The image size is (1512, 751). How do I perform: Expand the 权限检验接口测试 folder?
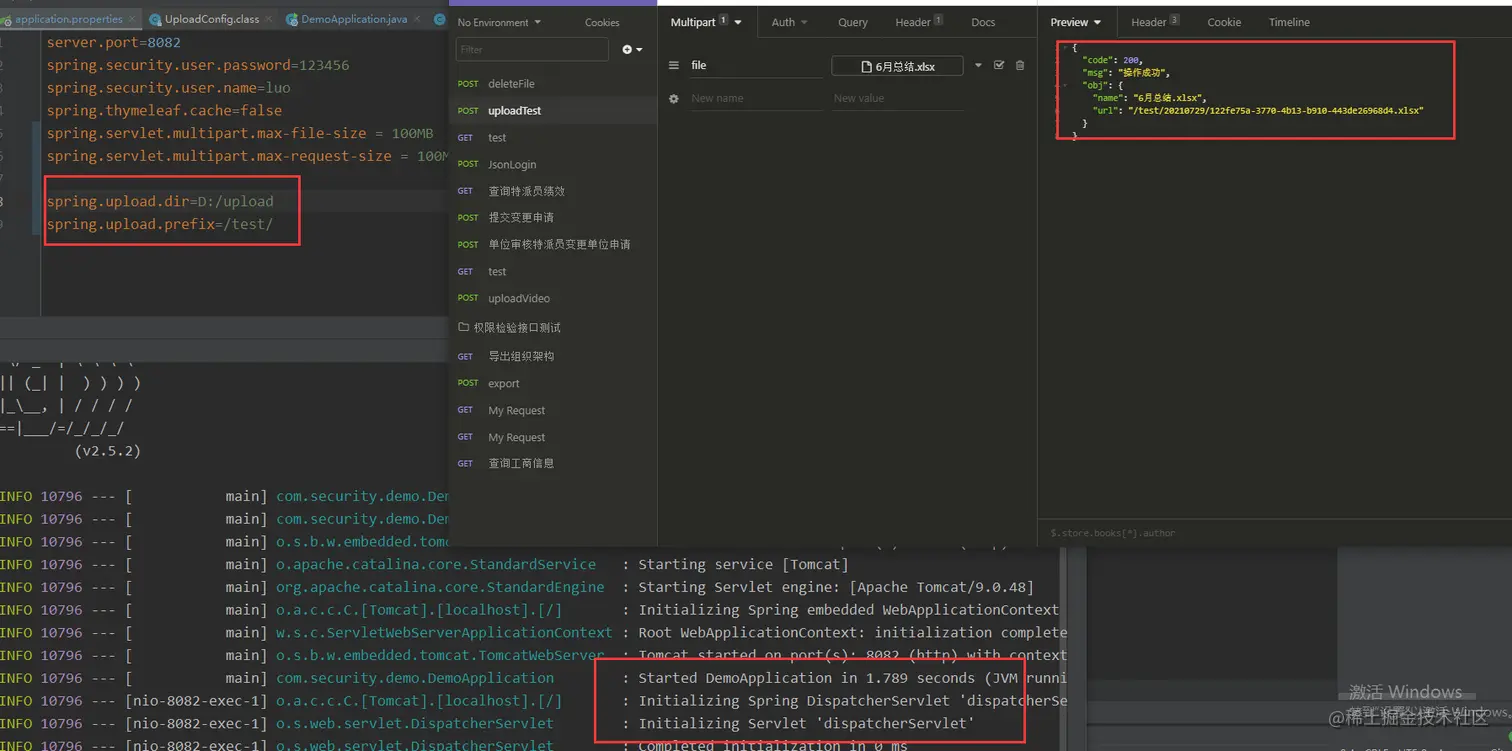tap(553, 328)
